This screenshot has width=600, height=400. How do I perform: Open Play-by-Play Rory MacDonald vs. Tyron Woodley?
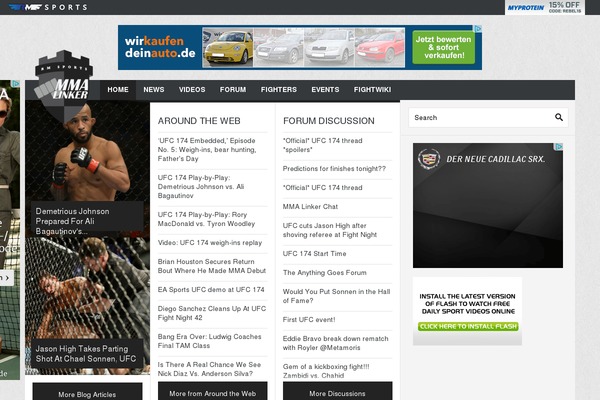[x=206, y=219]
